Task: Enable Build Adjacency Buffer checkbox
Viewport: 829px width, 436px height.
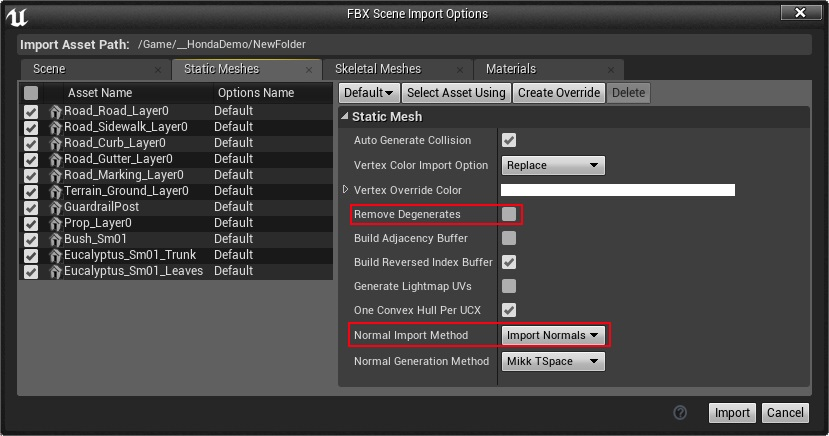Action: pyautogui.click(x=509, y=238)
